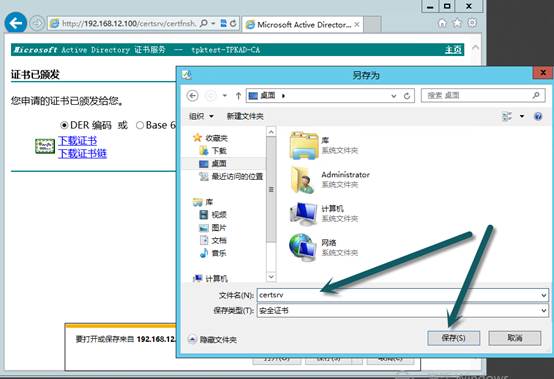Image resolution: width=554 pixels, height=379 pixels.
Task: Select 库 node in the navigation pane
Action: pos(203,202)
